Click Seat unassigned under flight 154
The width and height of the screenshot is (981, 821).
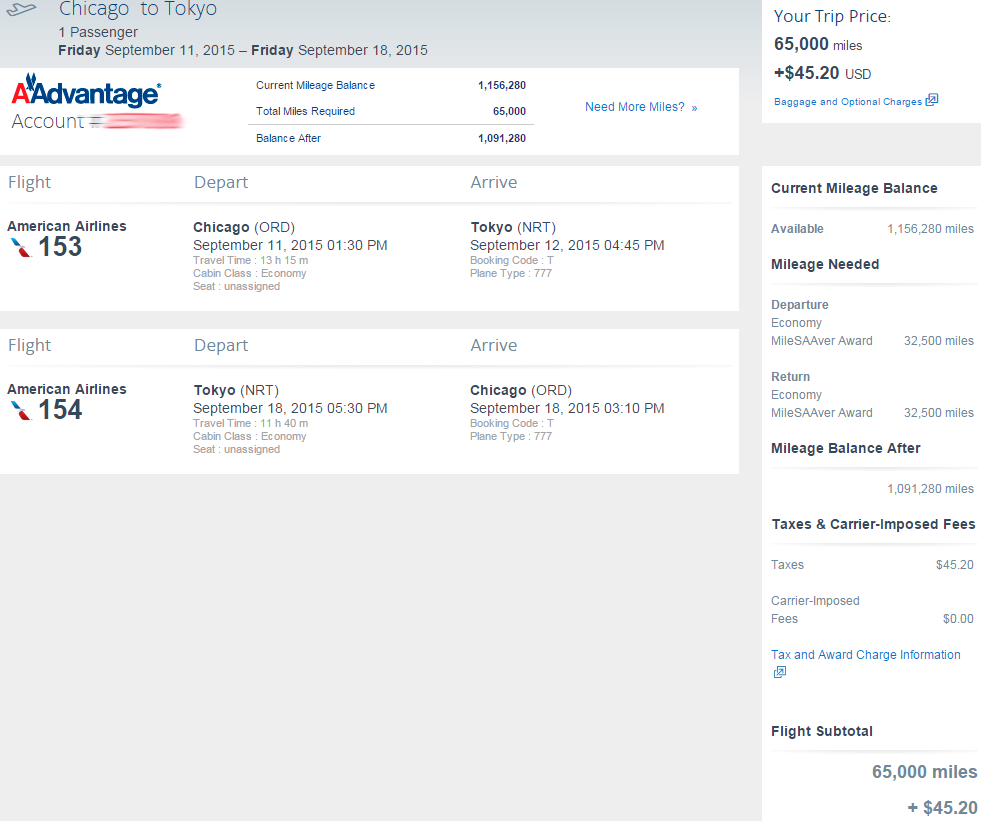(x=236, y=450)
